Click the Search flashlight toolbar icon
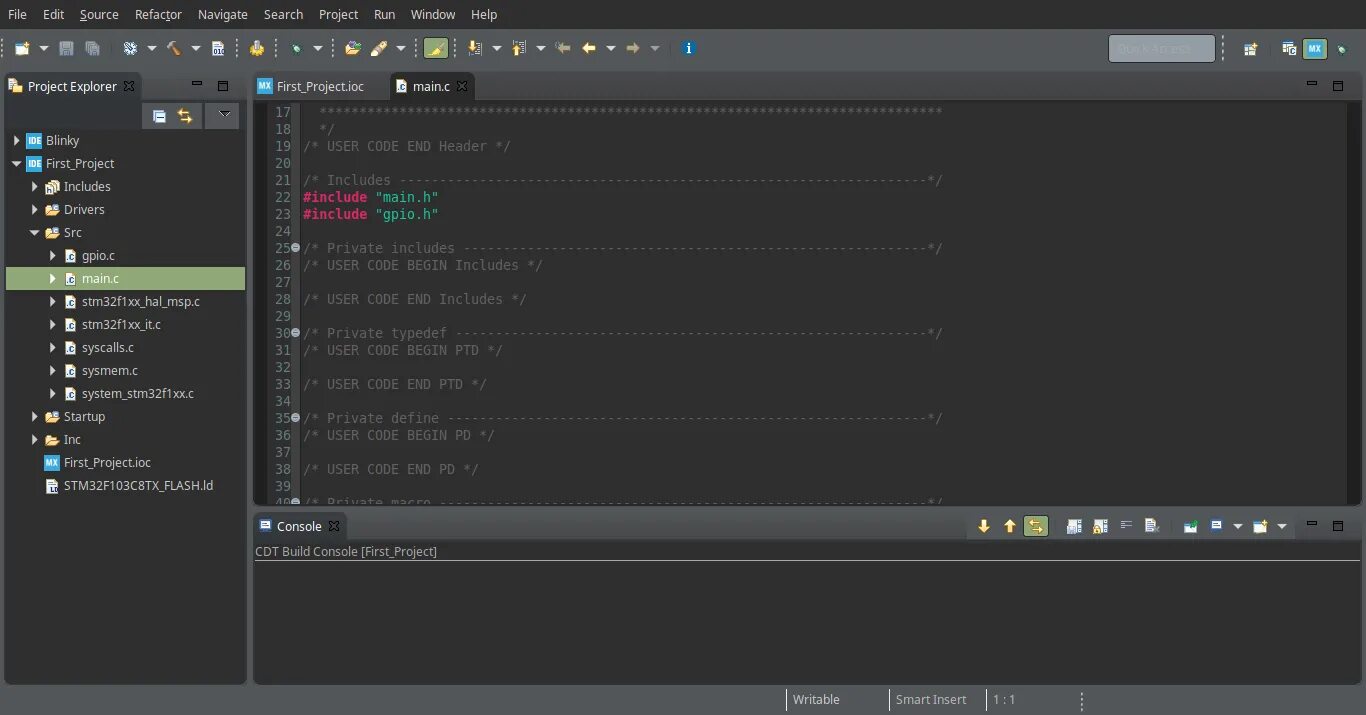The height and width of the screenshot is (715, 1366). (x=379, y=48)
